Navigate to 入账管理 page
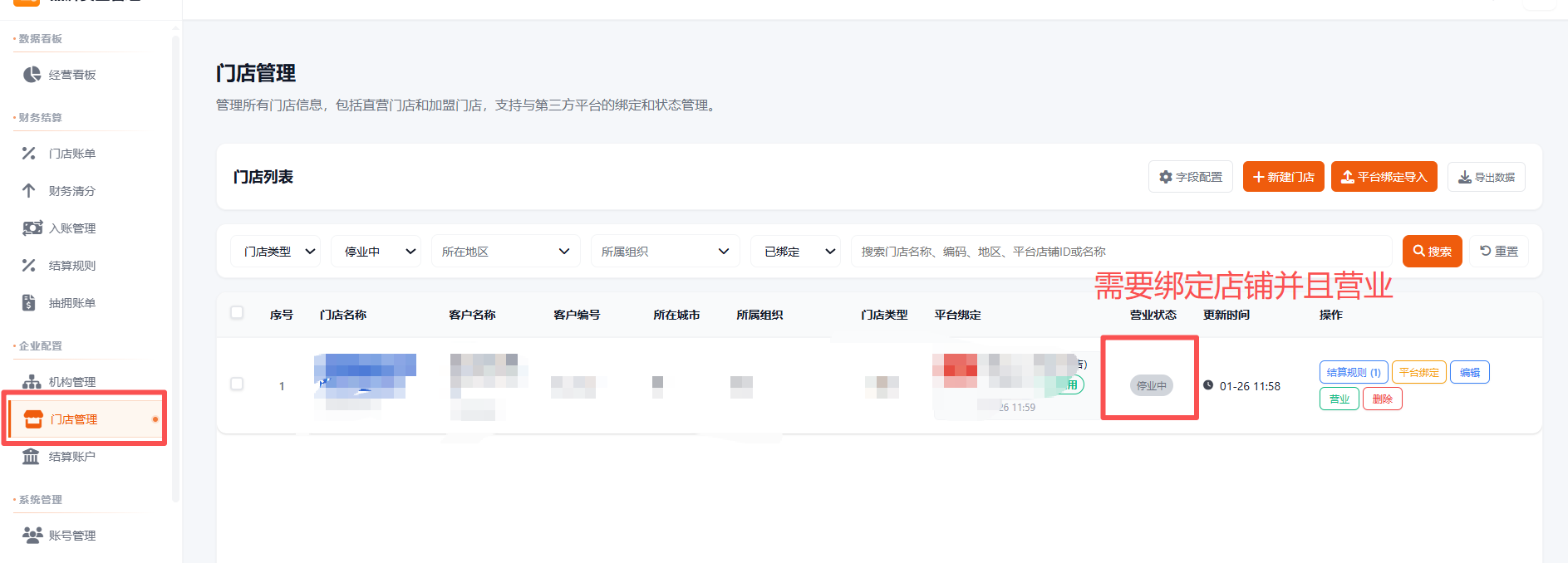 pos(72,228)
